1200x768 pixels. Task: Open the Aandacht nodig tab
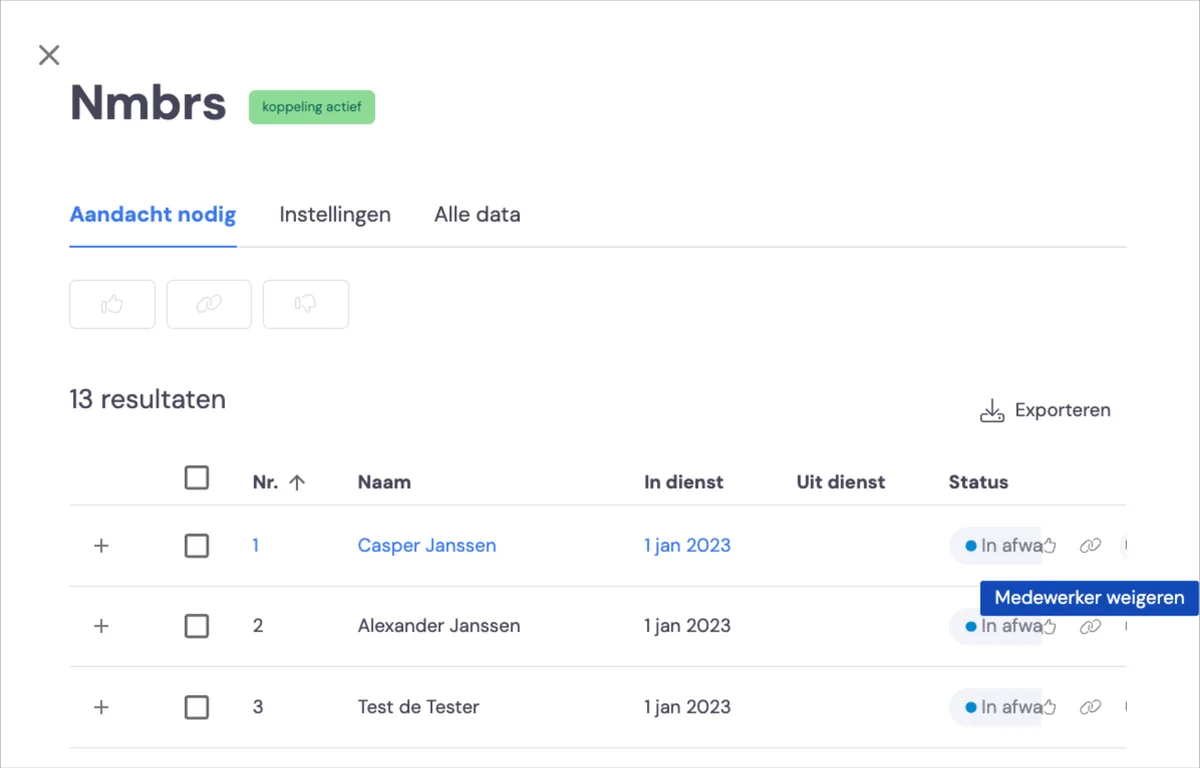click(x=153, y=214)
